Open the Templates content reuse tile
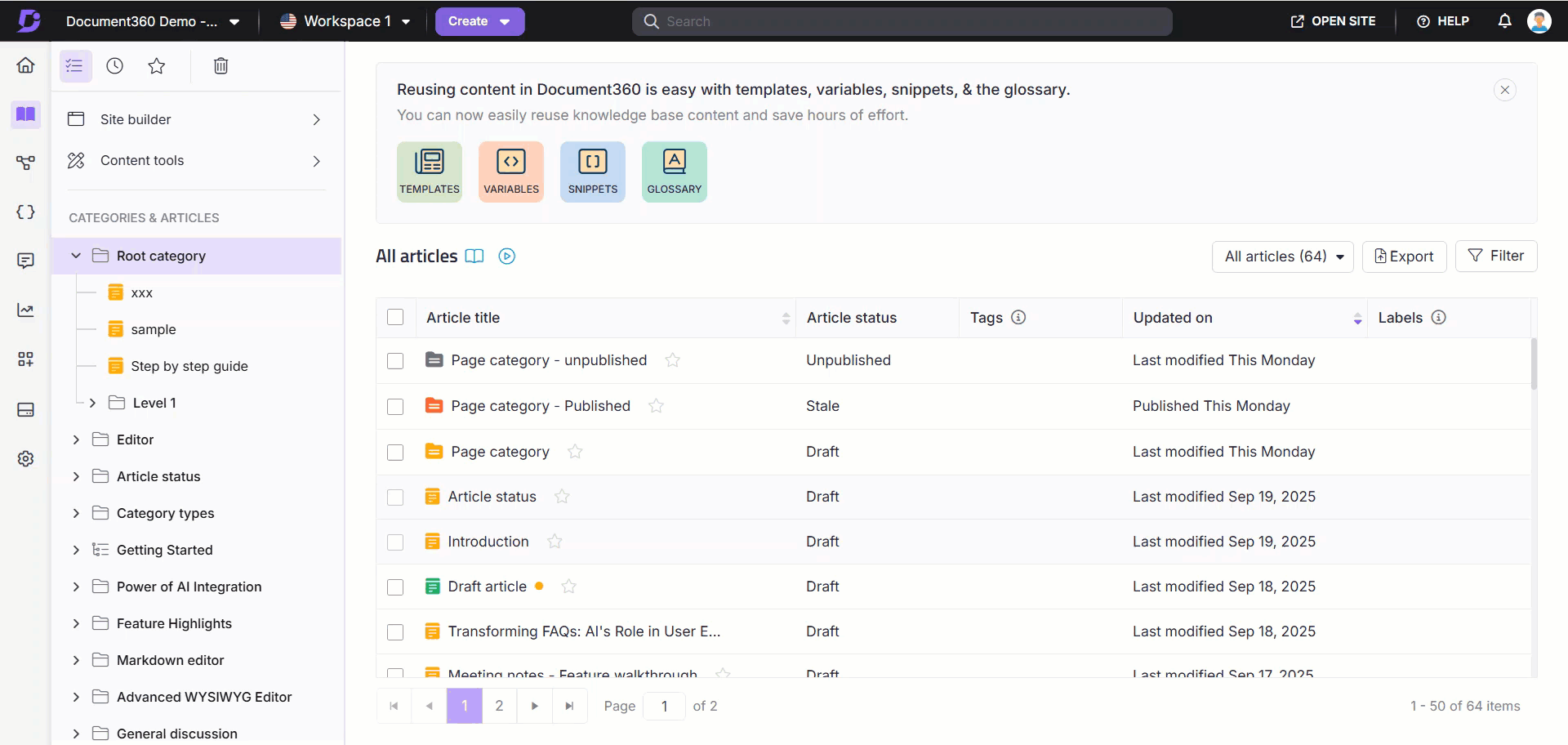 coord(429,171)
